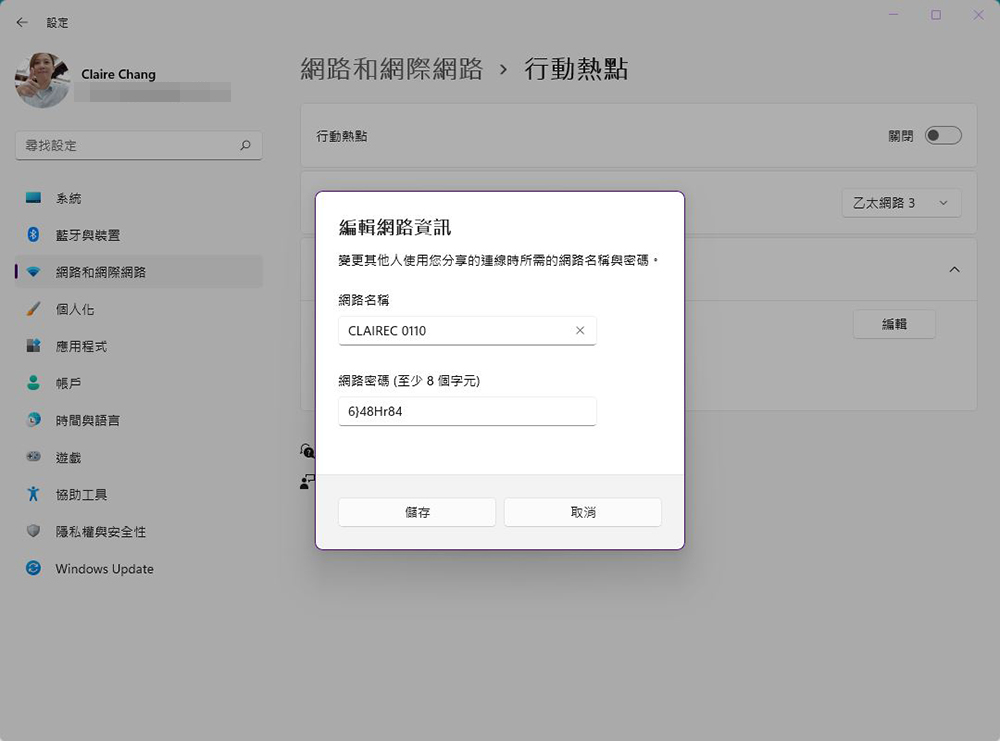The image size is (1000, 741).
Task: Open Bluetooth & devices via its icon
Action: (x=34, y=235)
